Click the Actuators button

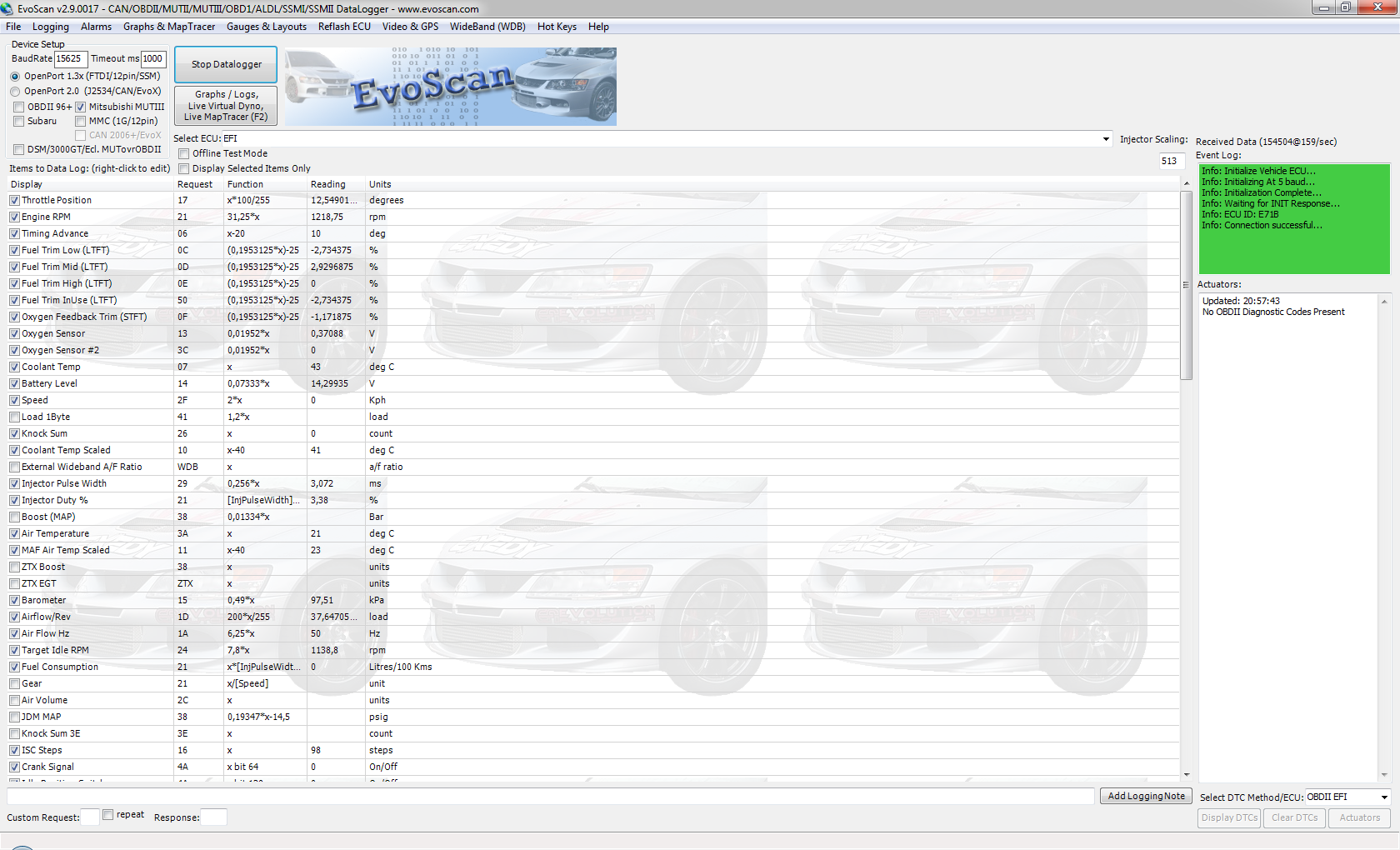coord(1359,817)
